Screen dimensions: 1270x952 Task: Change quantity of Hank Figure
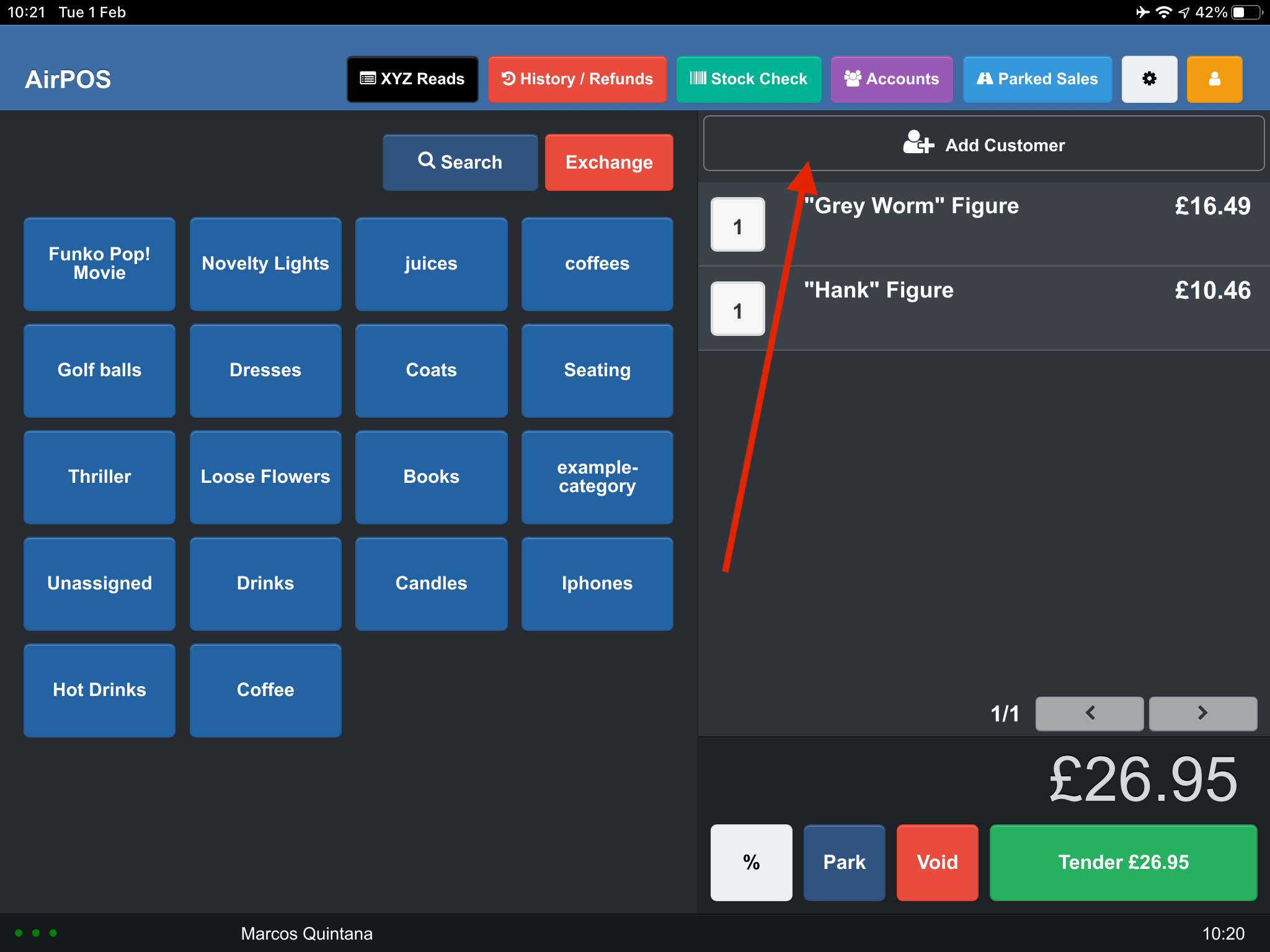click(737, 309)
